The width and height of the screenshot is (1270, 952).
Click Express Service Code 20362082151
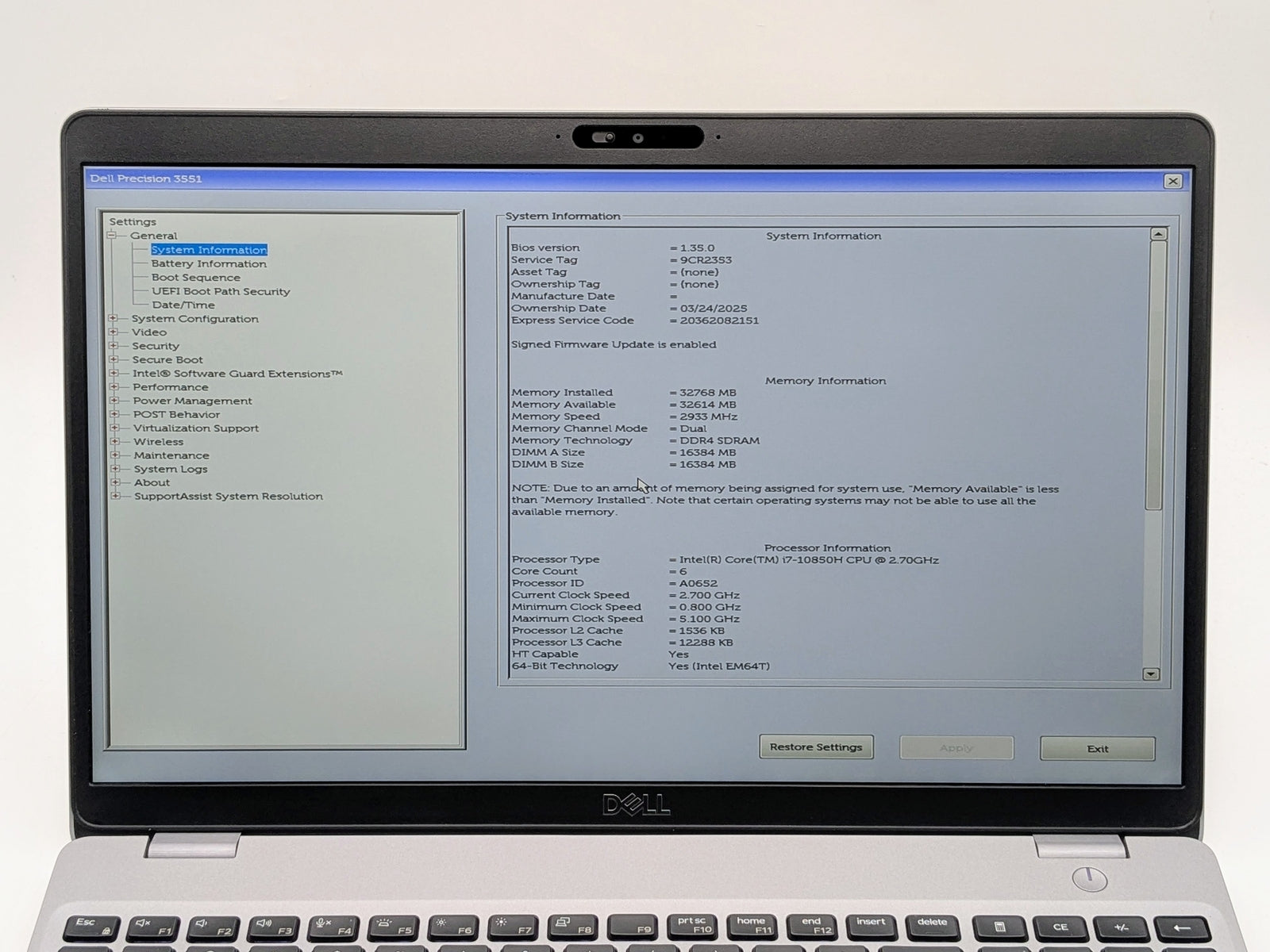[719, 321]
